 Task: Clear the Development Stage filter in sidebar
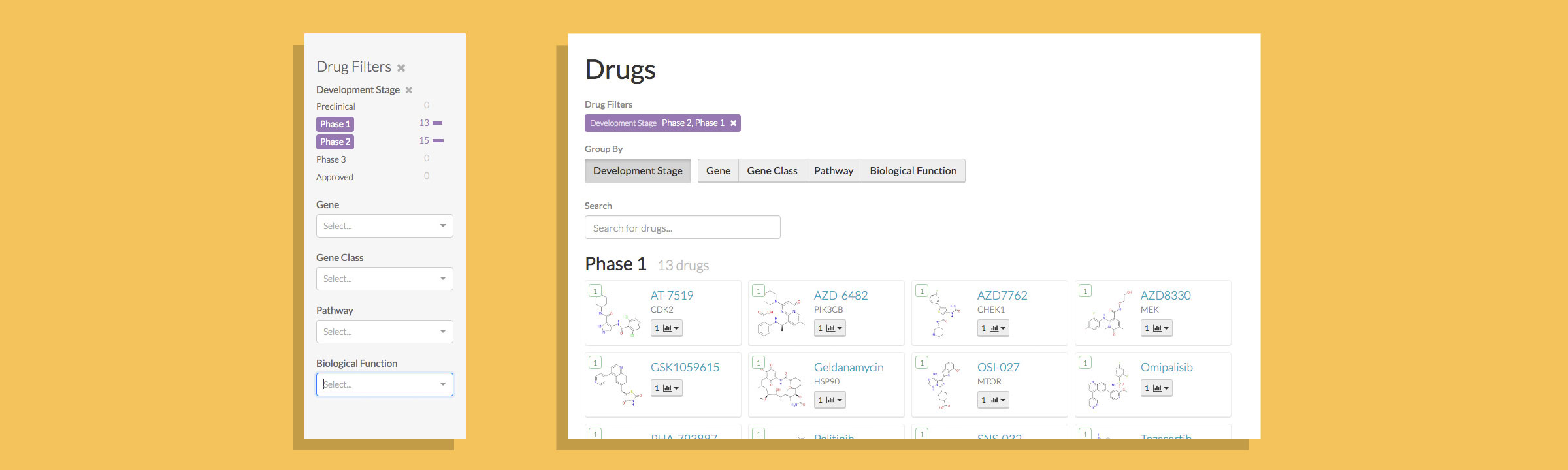[x=409, y=90]
